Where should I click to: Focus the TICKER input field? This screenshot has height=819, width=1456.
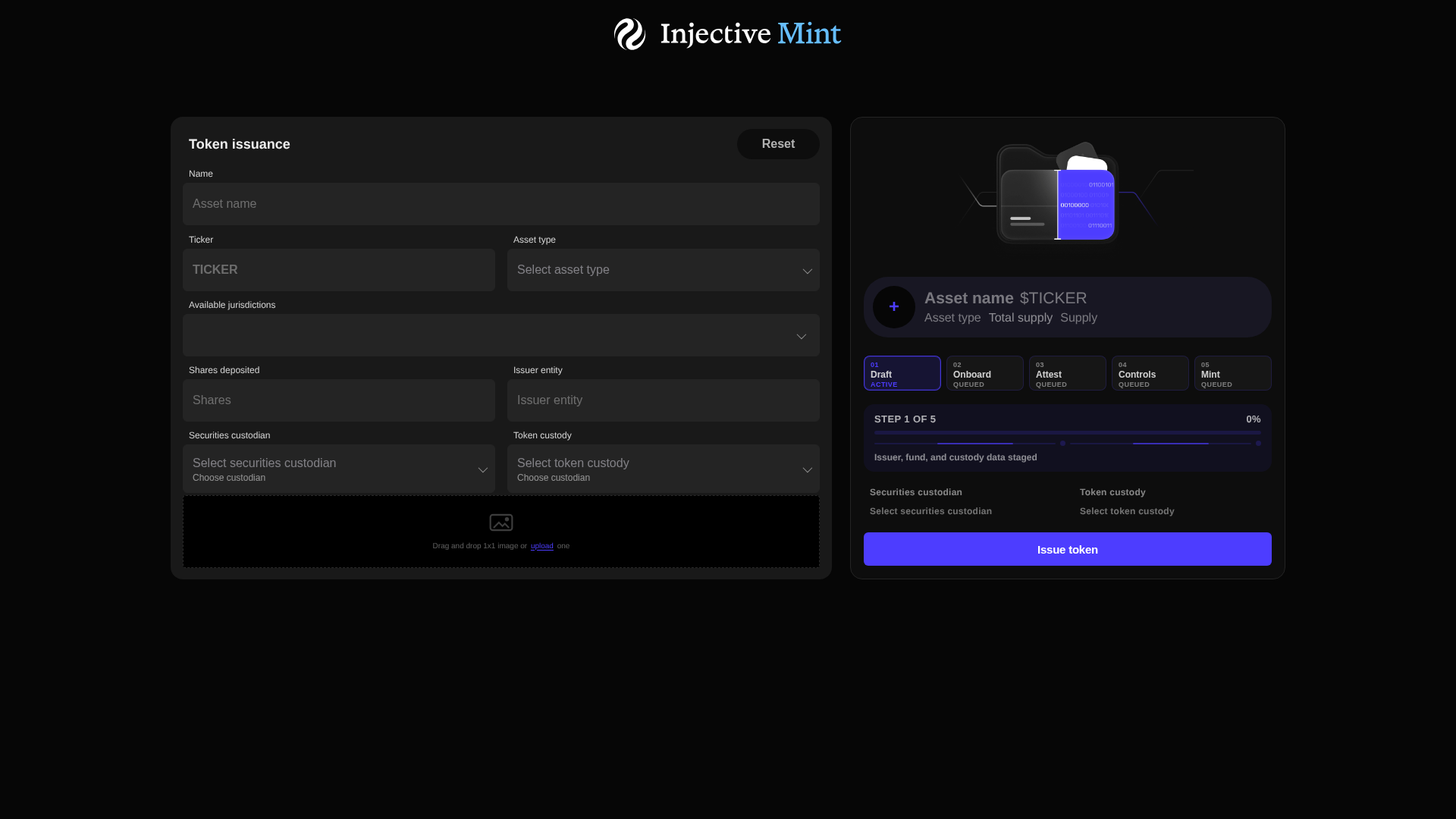[339, 270]
